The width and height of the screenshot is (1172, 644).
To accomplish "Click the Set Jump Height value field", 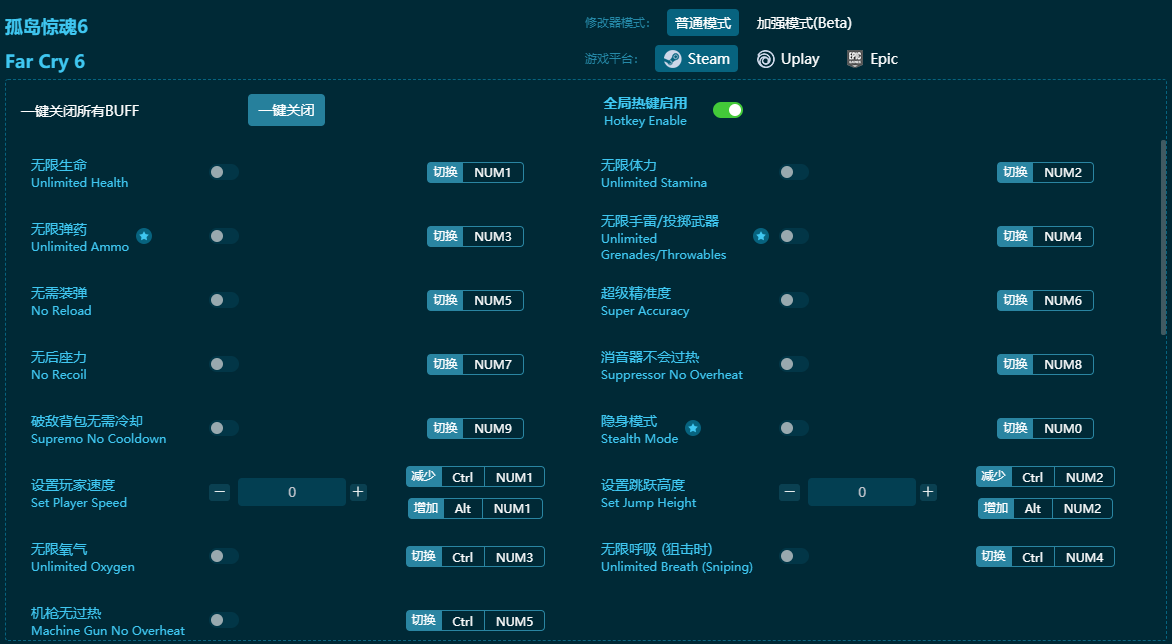I will pos(862,492).
